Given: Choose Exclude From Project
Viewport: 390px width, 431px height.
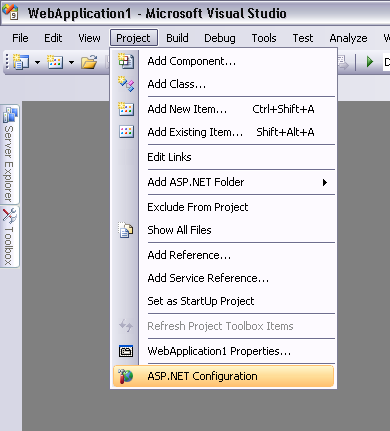Looking at the screenshot, I should (223, 207).
